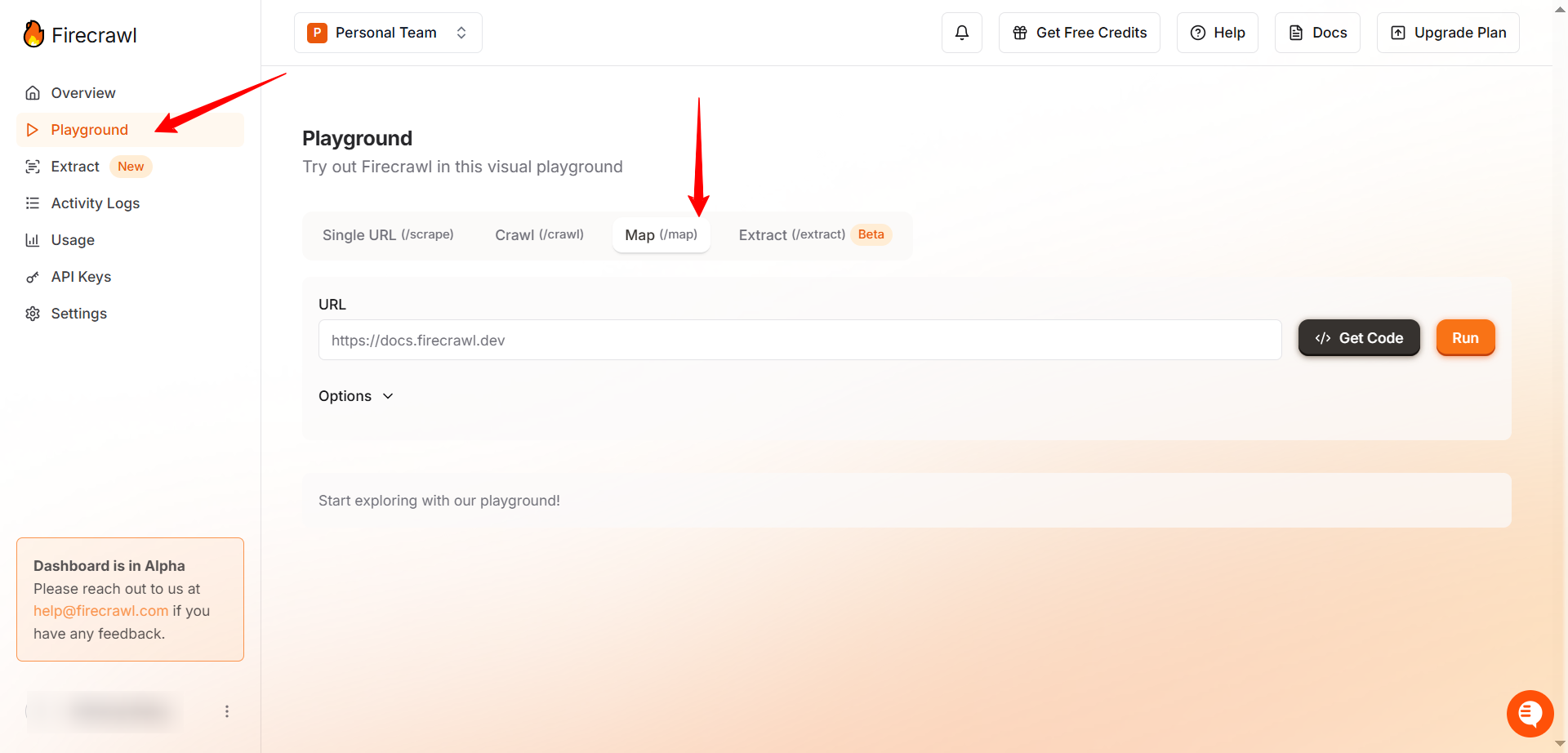
Task: Click the Firecrawl flame logo
Action: coord(33,34)
